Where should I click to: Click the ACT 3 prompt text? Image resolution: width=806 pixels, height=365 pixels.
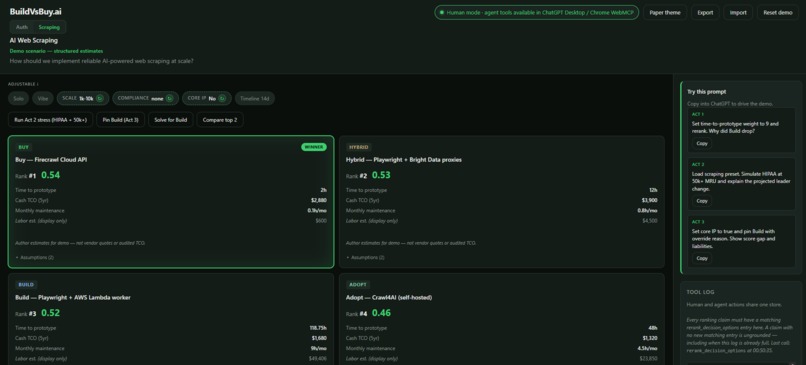[734, 239]
